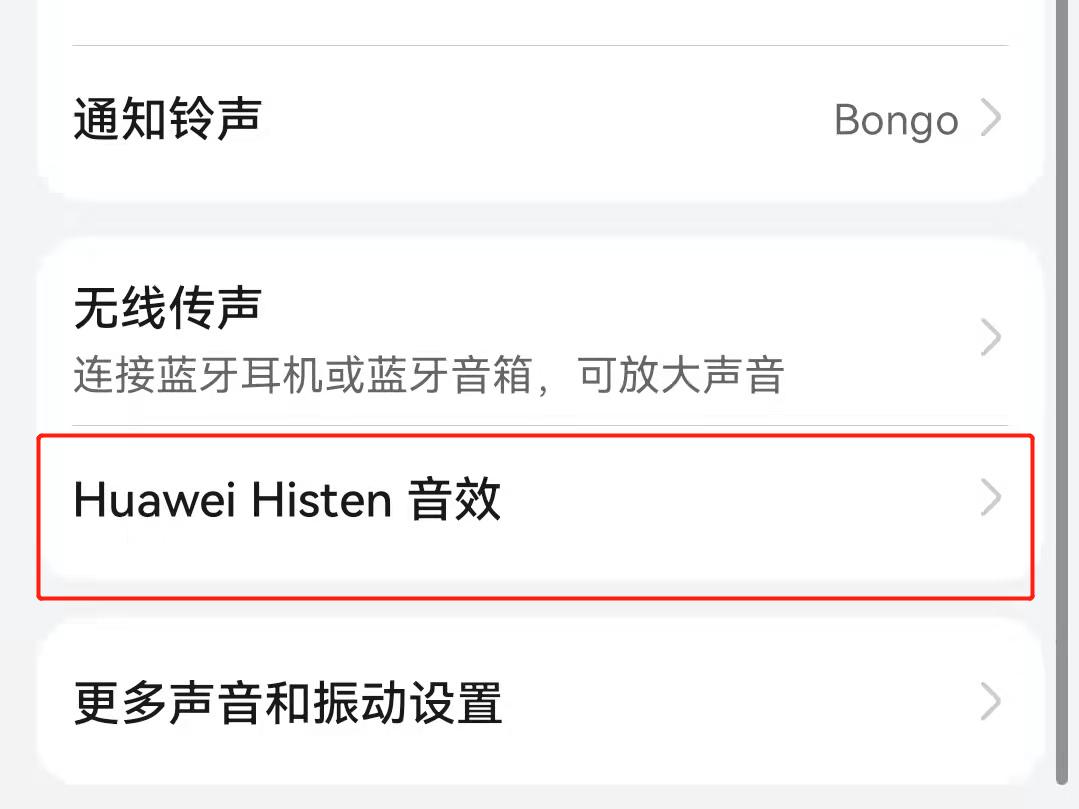Click the vertical scrollbar on the right edge
Image resolution: width=1079 pixels, height=809 pixels.
pos(1062,392)
